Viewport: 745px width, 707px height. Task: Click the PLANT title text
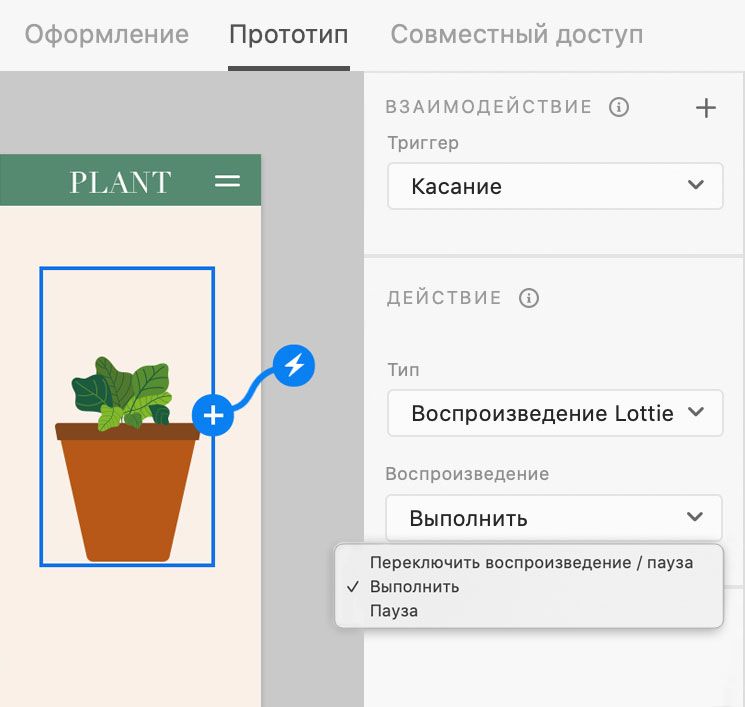(x=120, y=182)
